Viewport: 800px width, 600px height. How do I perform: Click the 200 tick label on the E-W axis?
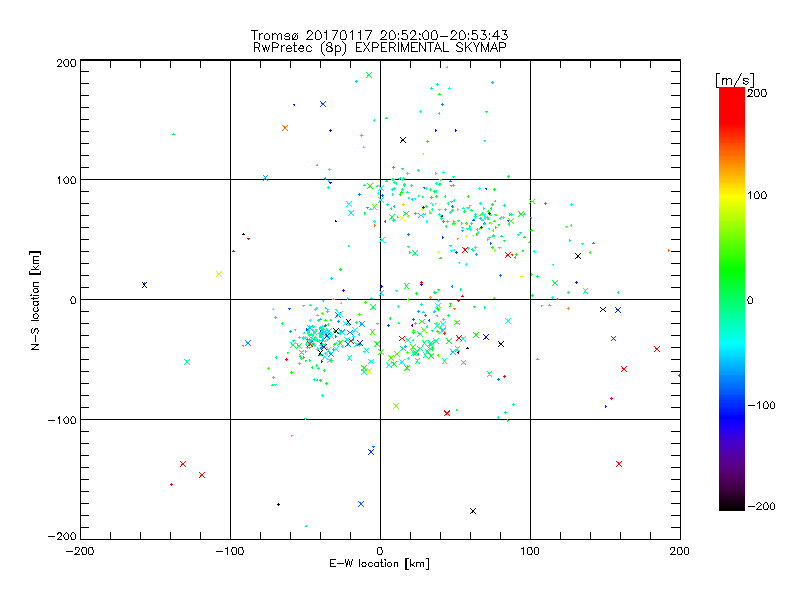(680, 551)
